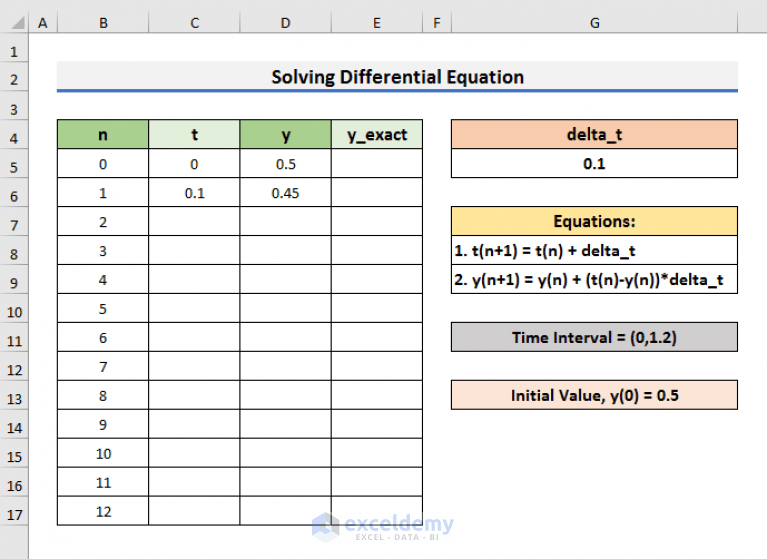Select the second equation y(n+1) cell
This screenshot has height=559, width=767.
pos(594,280)
